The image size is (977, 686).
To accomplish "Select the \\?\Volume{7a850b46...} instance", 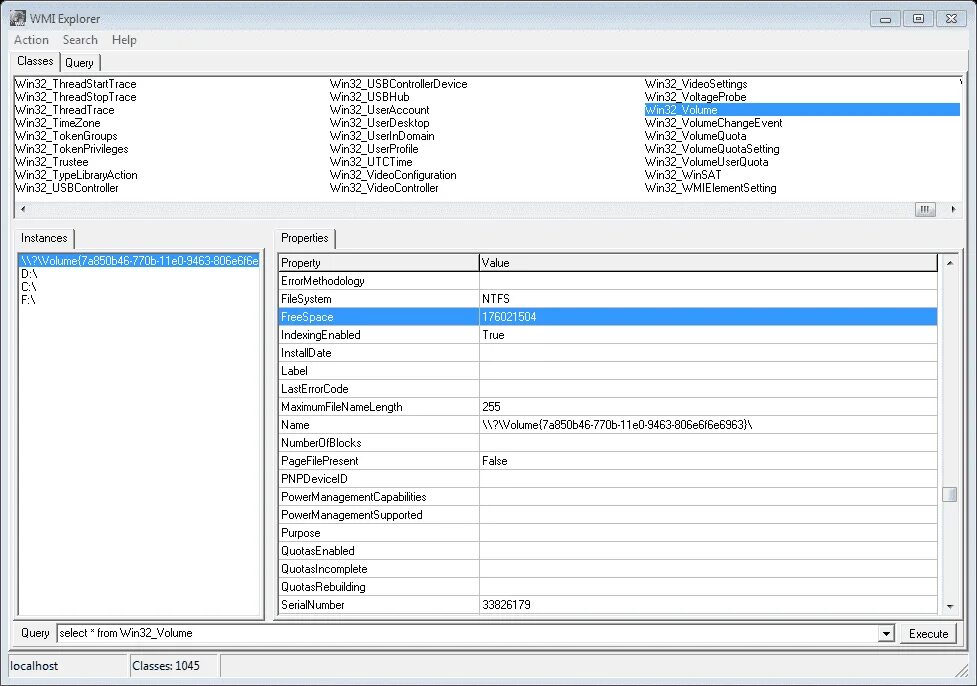I will point(139,261).
